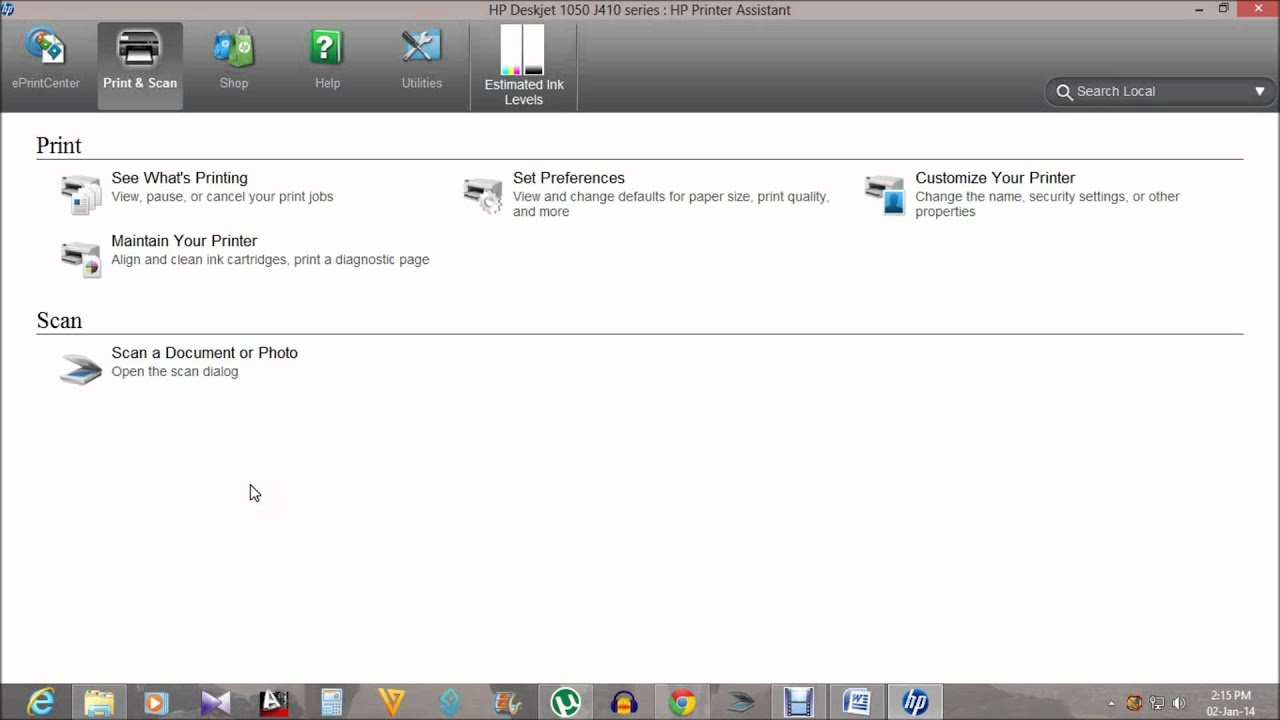Open See What's Printing link
This screenshot has height=720, width=1280.
[179, 178]
